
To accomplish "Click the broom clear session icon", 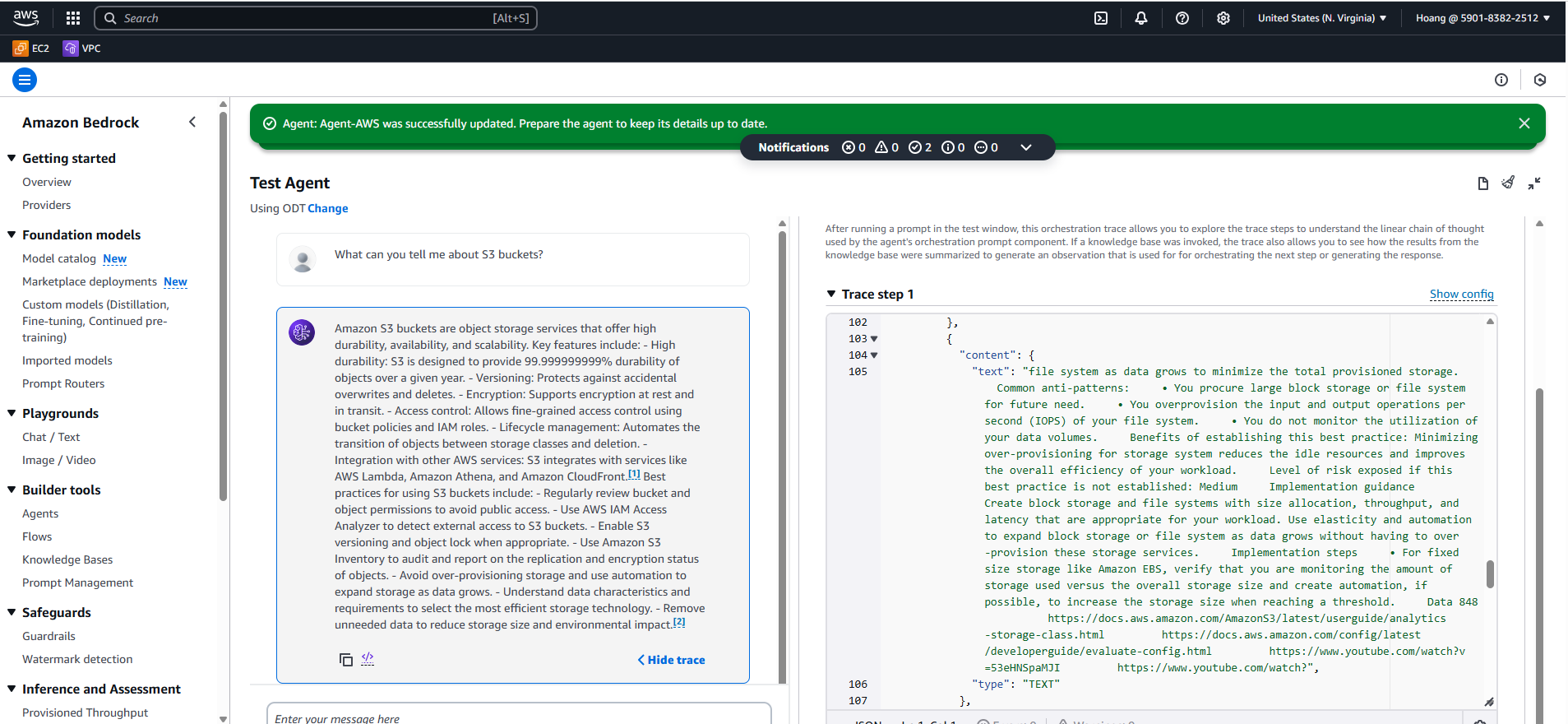I will pos(1508,183).
